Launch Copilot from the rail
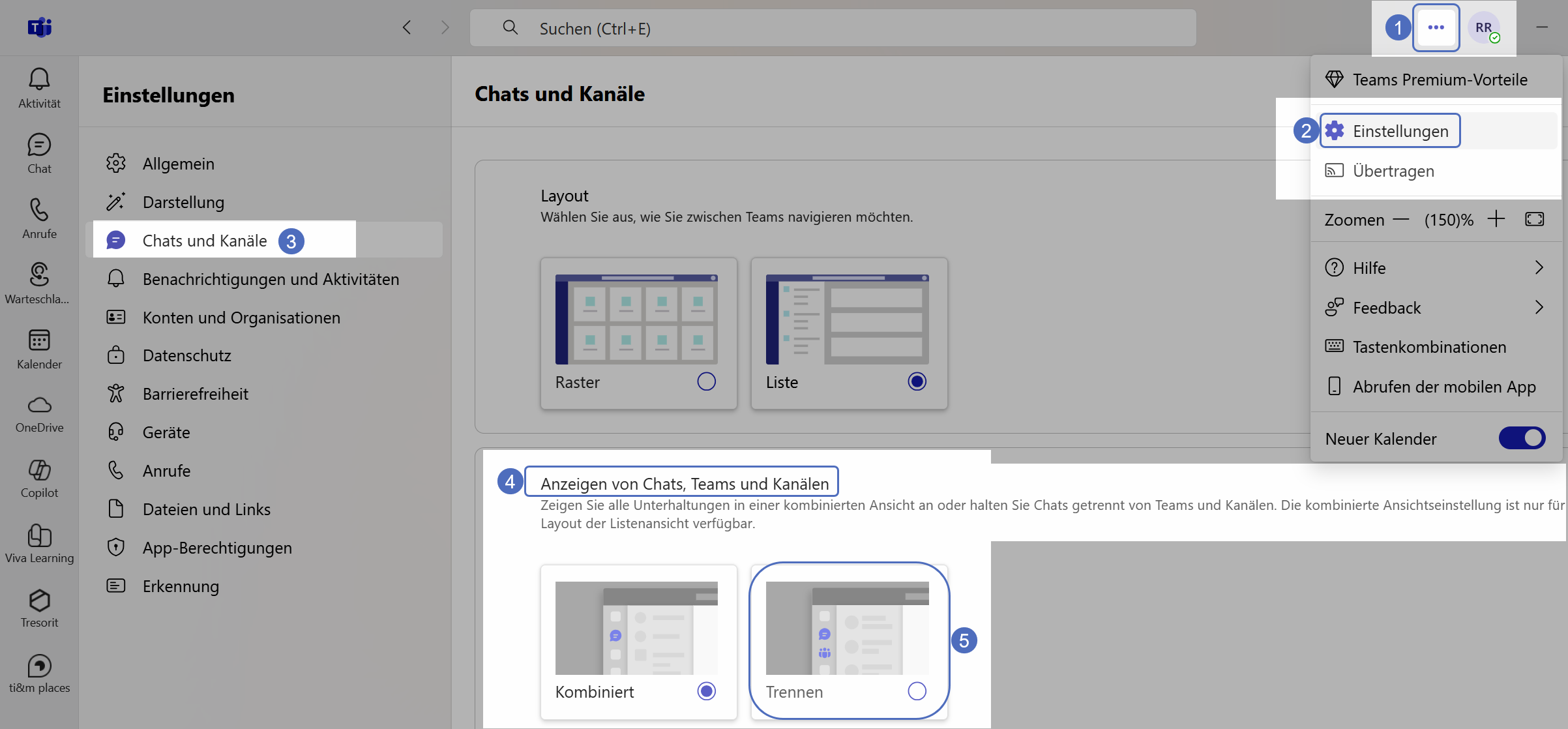This screenshot has width=1568, height=729. tap(39, 479)
